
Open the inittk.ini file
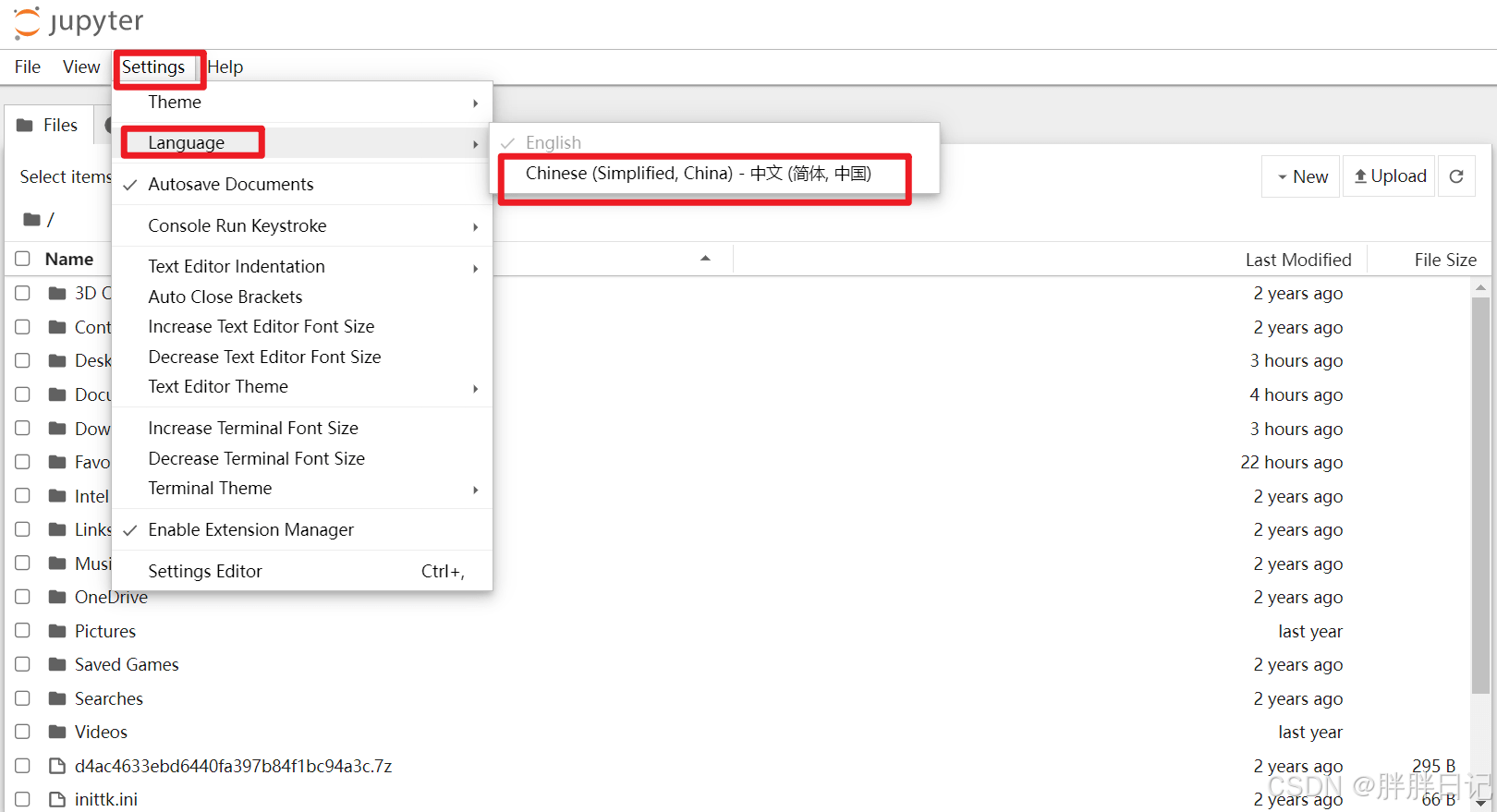(106, 799)
